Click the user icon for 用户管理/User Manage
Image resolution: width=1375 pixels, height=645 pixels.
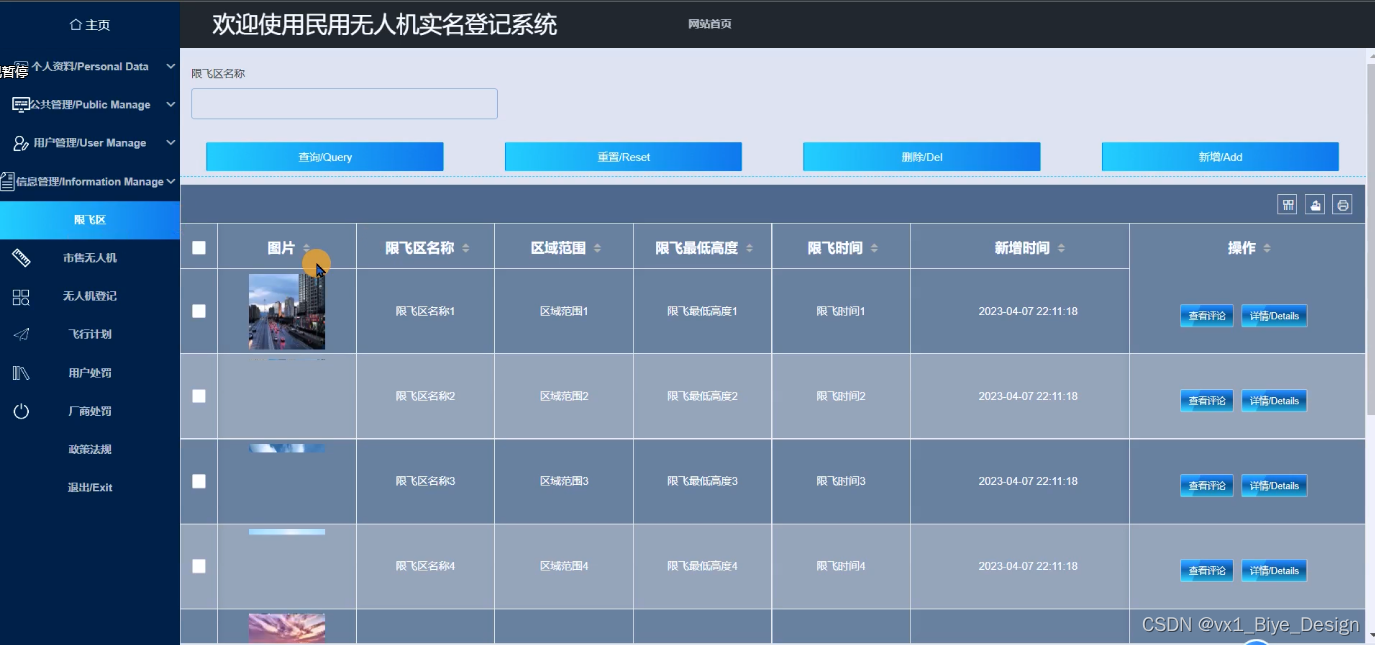tap(21, 143)
